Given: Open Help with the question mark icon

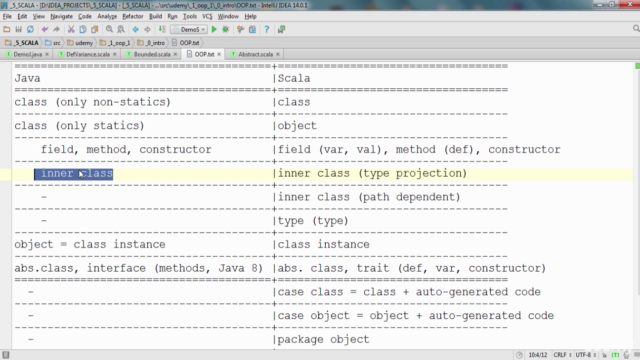Looking at the screenshot, I should [x=267, y=29].
